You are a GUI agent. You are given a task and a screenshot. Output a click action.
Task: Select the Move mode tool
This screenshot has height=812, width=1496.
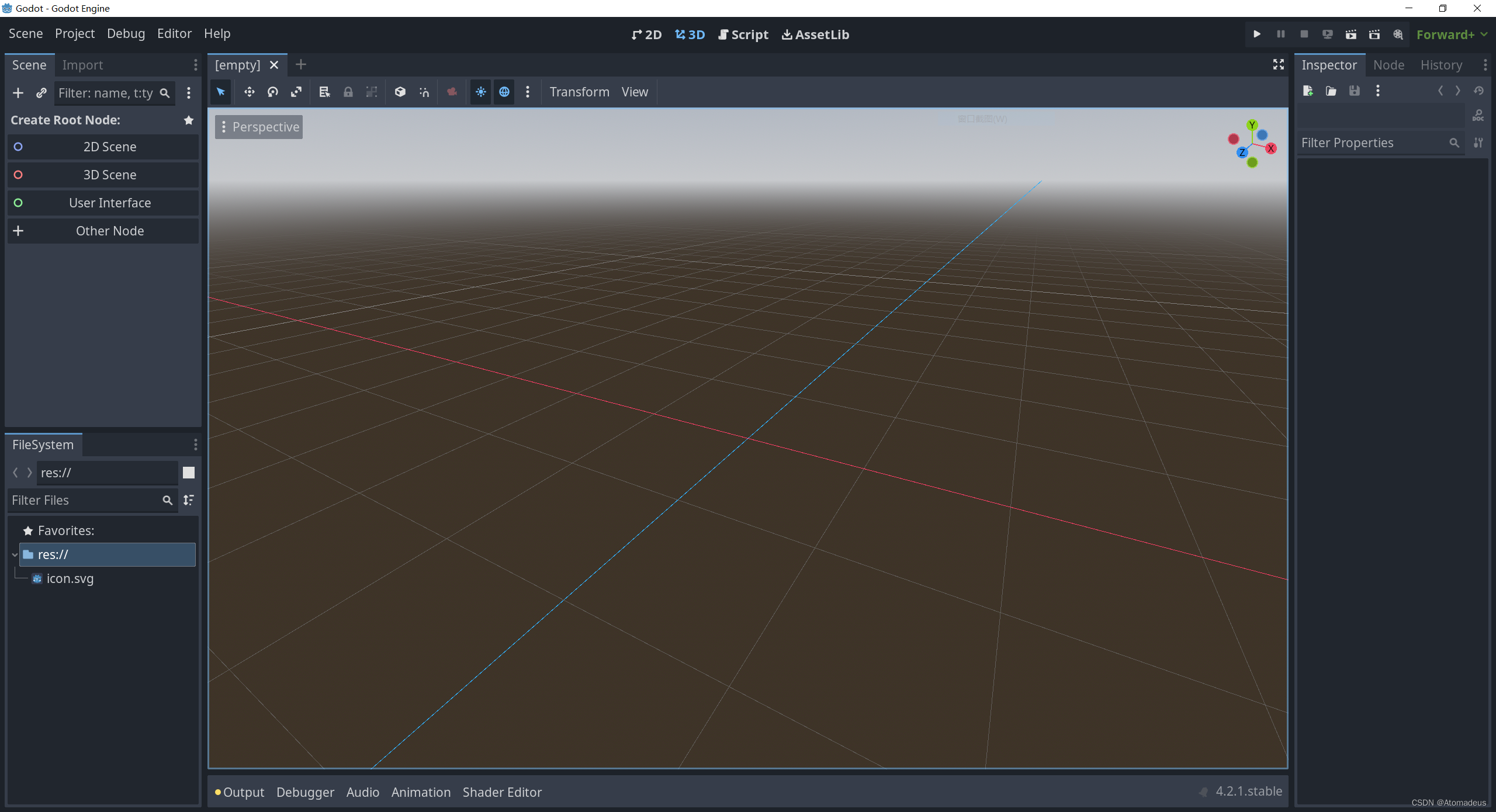pos(249,92)
